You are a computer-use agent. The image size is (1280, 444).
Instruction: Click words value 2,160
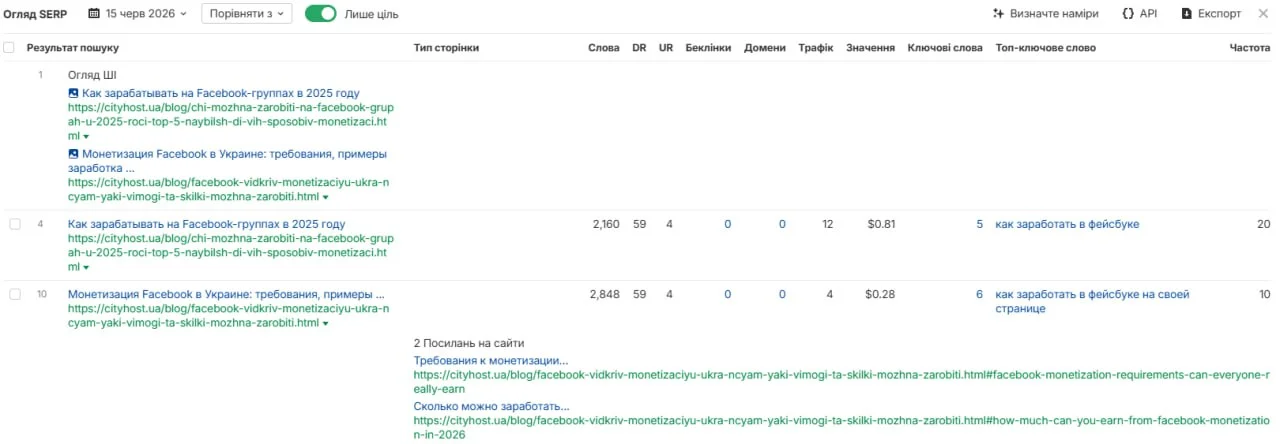(x=605, y=224)
